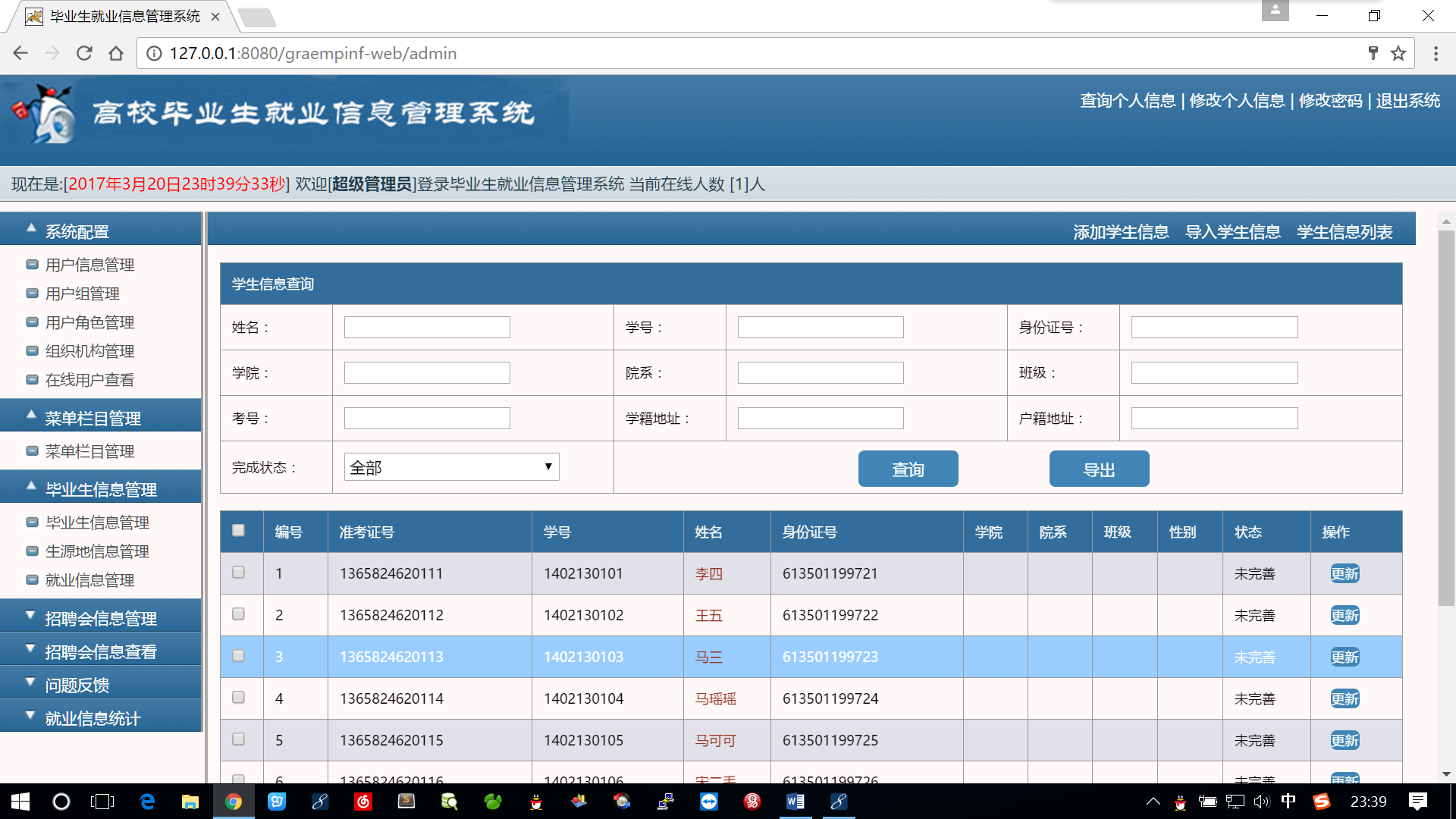Click the 查询 button
Viewport: 1456px width, 819px height.
pyautogui.click(x=908, y=469)
